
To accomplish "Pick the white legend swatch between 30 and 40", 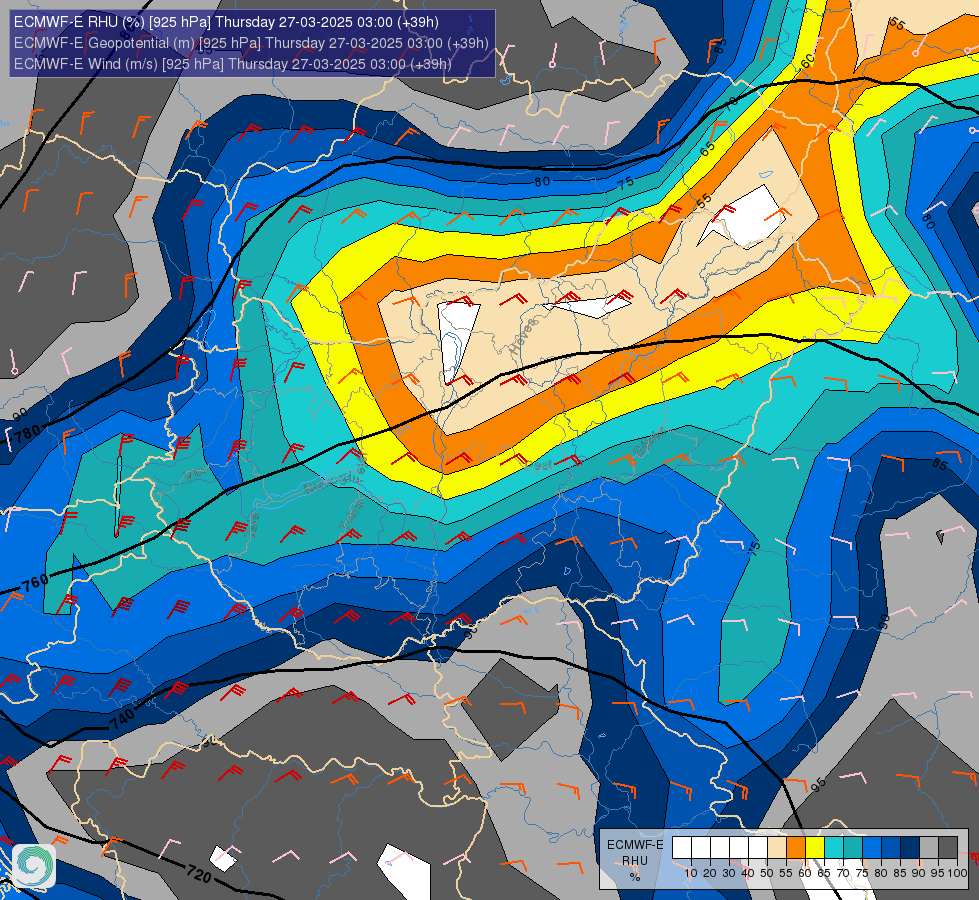I will point(739,847).
